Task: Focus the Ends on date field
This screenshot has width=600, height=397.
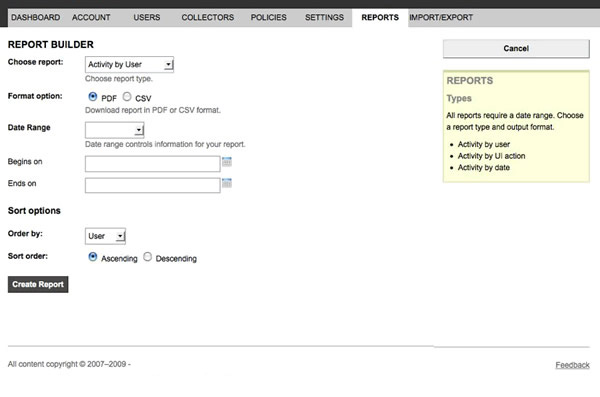Action: click(153, 186)
